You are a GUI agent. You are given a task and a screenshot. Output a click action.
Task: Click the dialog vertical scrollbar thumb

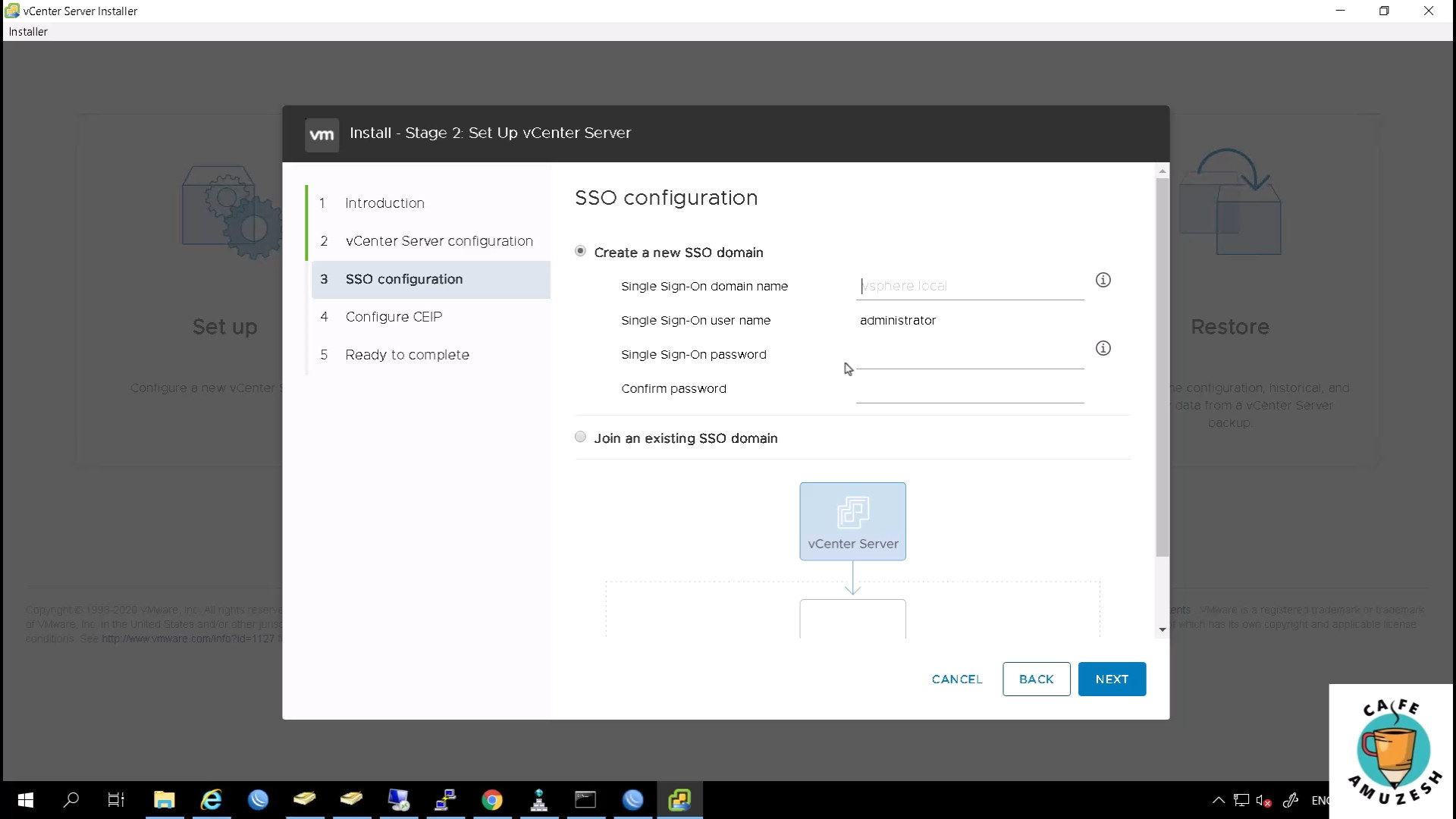pos(1163,368)
